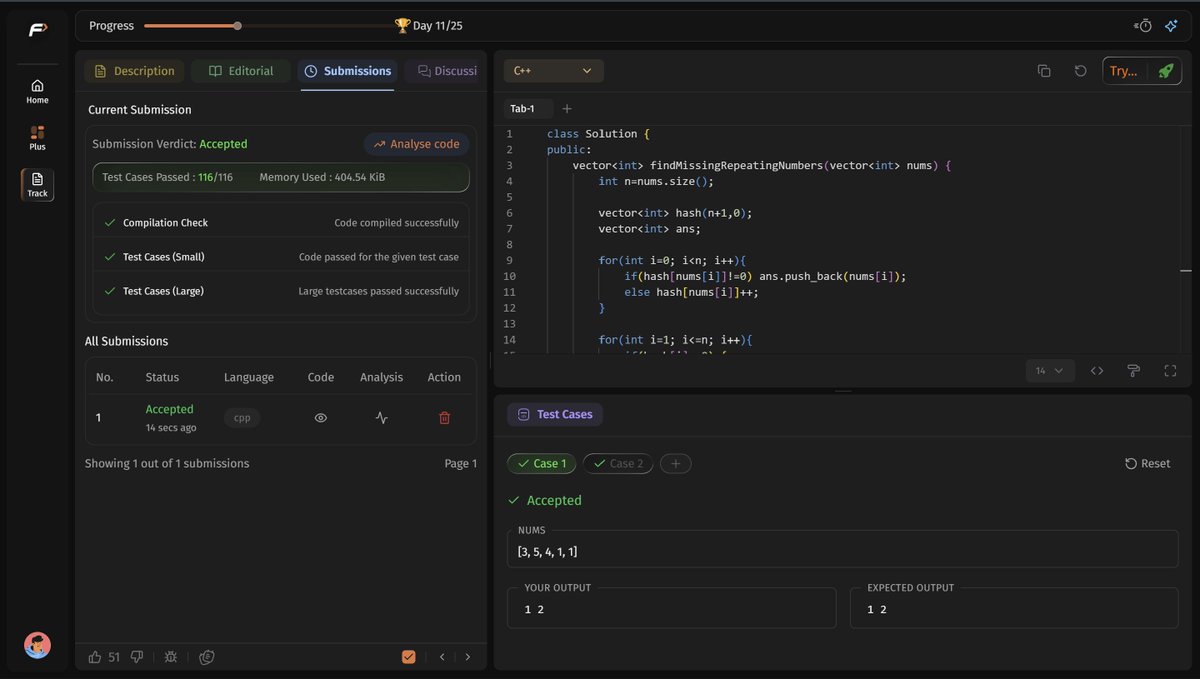
Task: Go to next problem arrow
Action: pyautogui.click(x=468, y=657)
